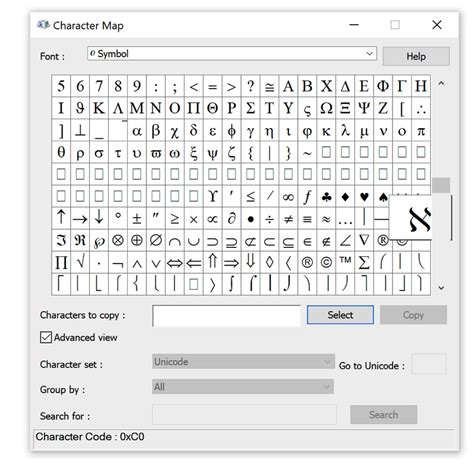This screenshot has height=465, width=474.
Task: Select the down arrow symbol
Action: click(x=99, y=218)
